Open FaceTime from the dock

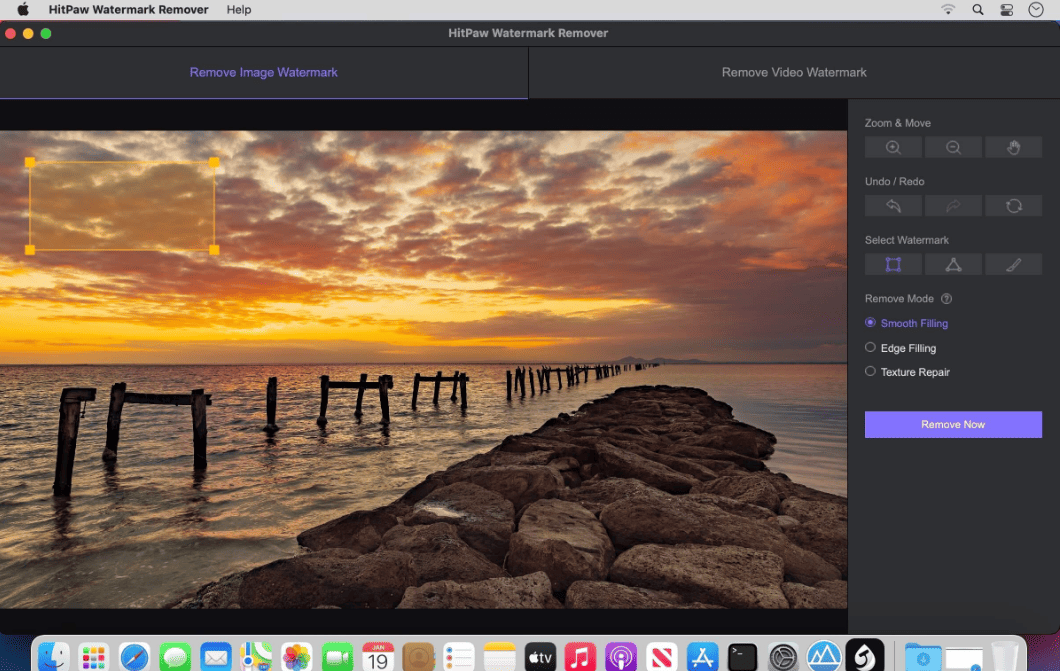[x=337, y=656]
